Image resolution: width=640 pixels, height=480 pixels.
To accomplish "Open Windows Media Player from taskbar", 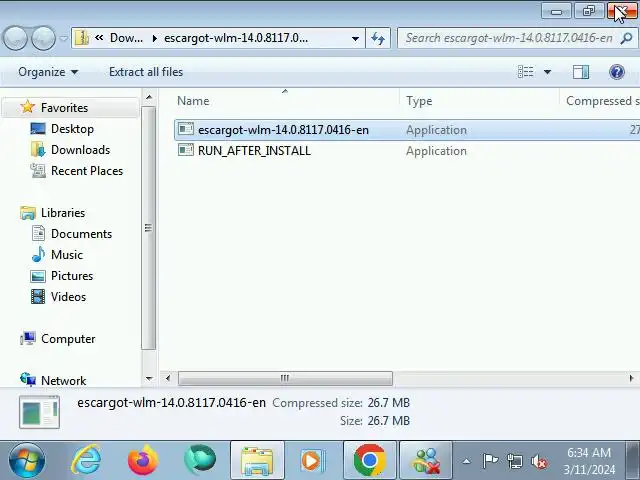I will point(313,460).
